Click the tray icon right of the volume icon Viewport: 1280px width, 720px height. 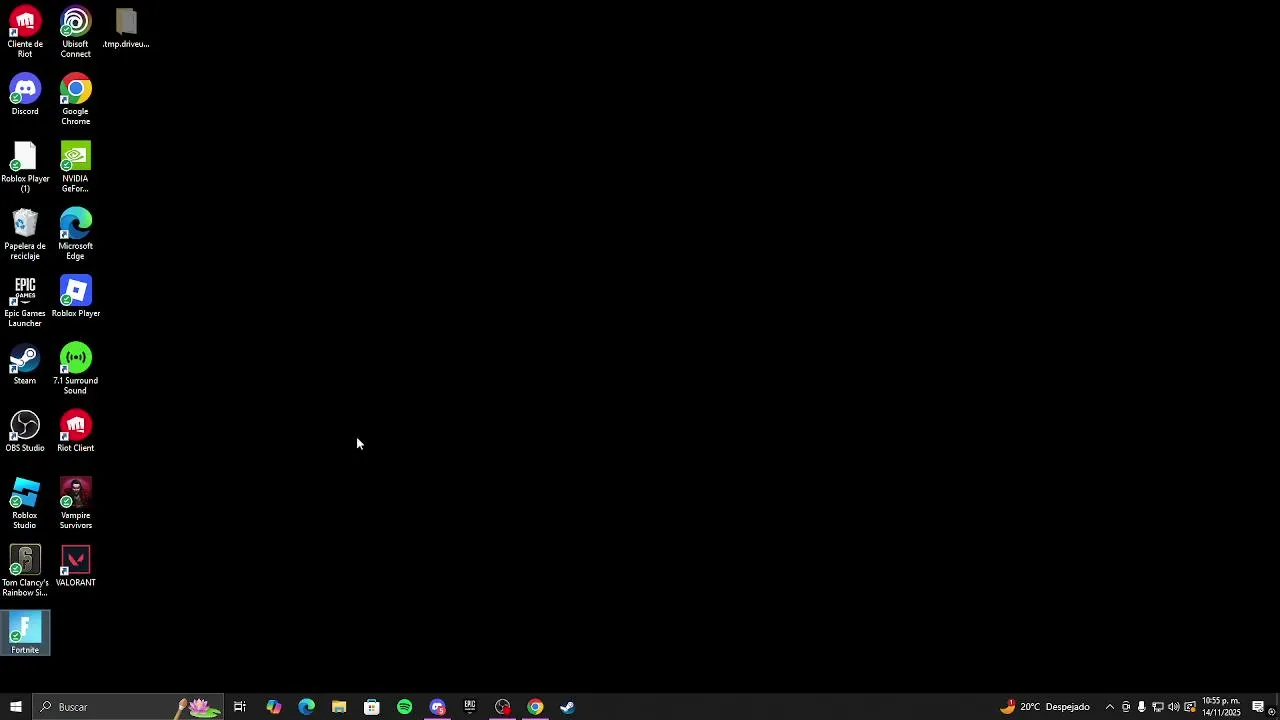(x=1189, y=707)
